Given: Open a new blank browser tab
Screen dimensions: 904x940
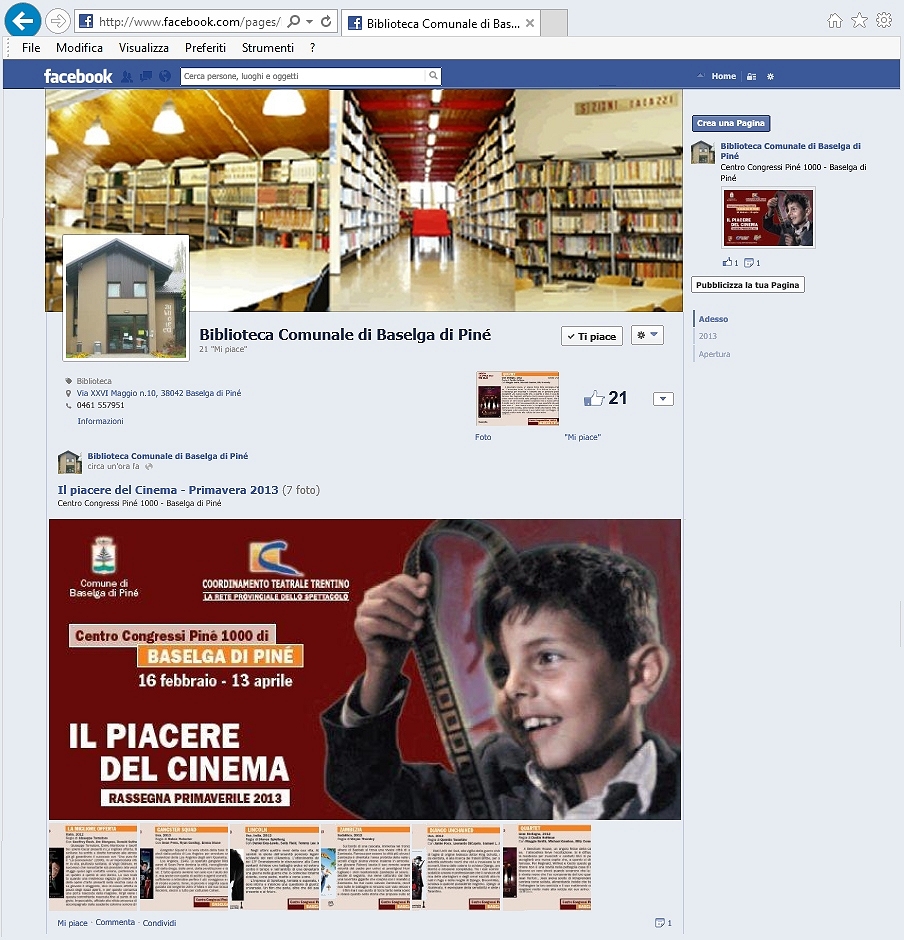Looking at the screenshot, I should (x=554, y=23).
